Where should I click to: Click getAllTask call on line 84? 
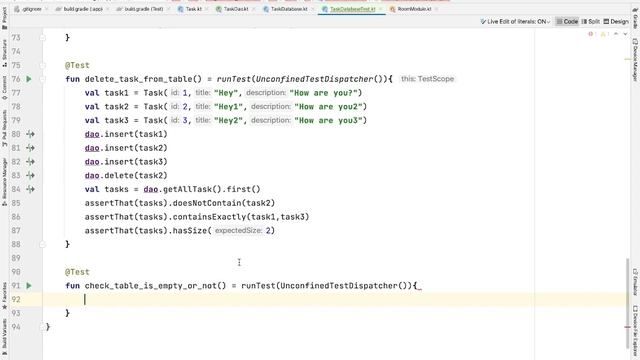click(x=187, y=189)
